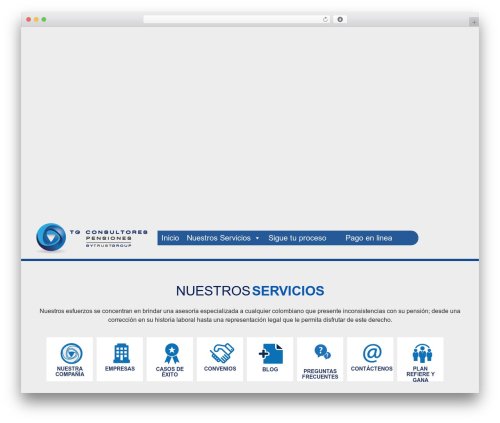
Task: Click the Contáctenos at-sign icon
Action: tap(372, 353)
